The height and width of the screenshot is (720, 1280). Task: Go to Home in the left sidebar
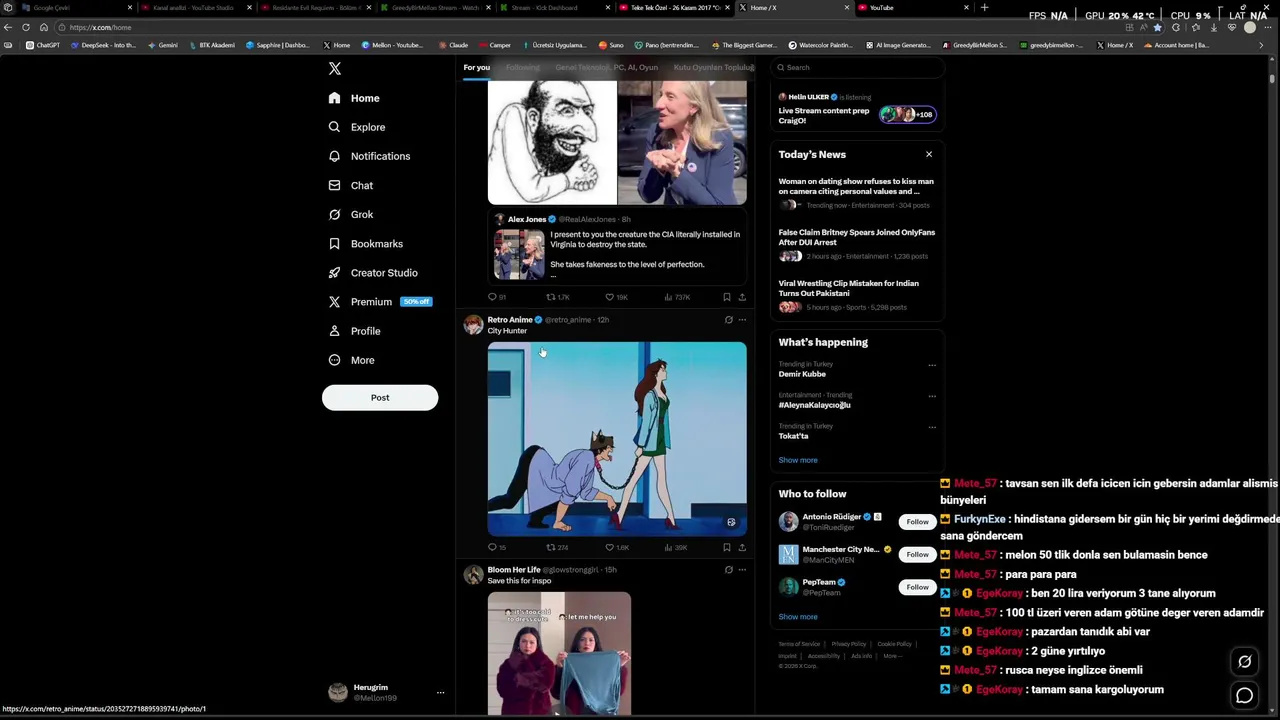coord(354,98)
